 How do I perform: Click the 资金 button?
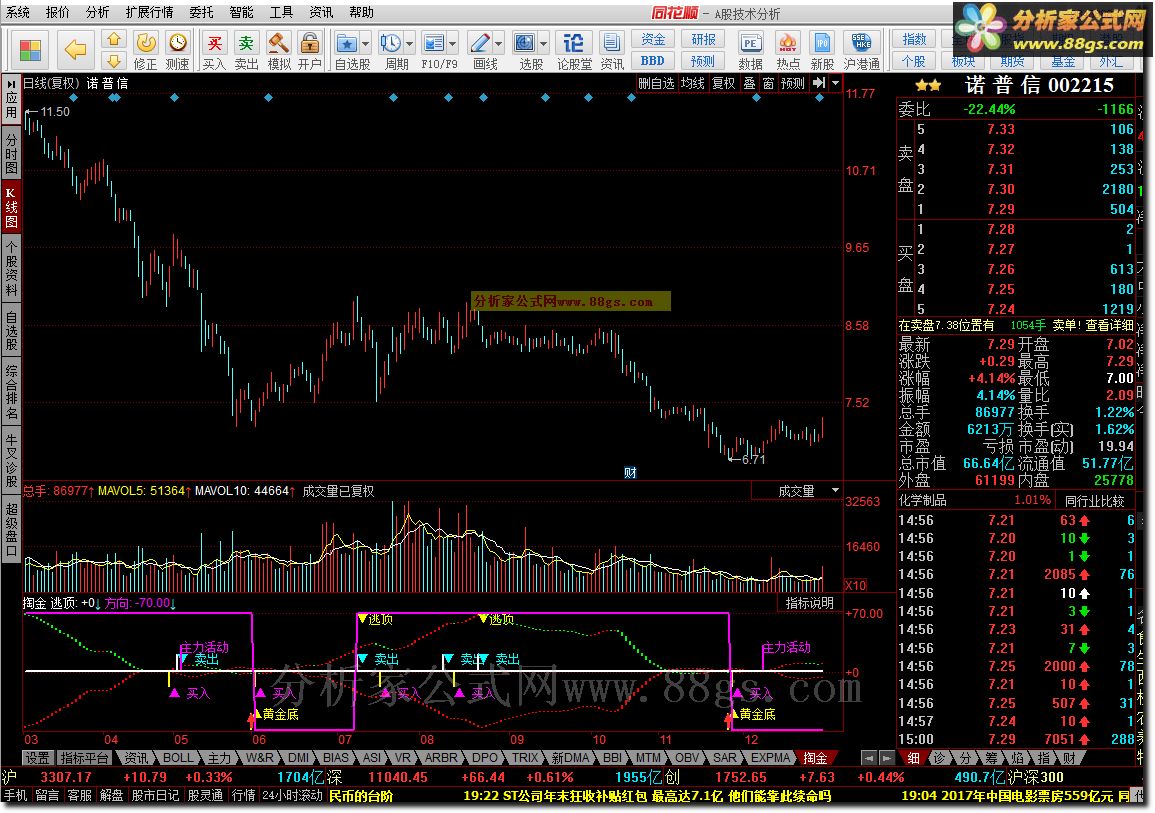653,40
